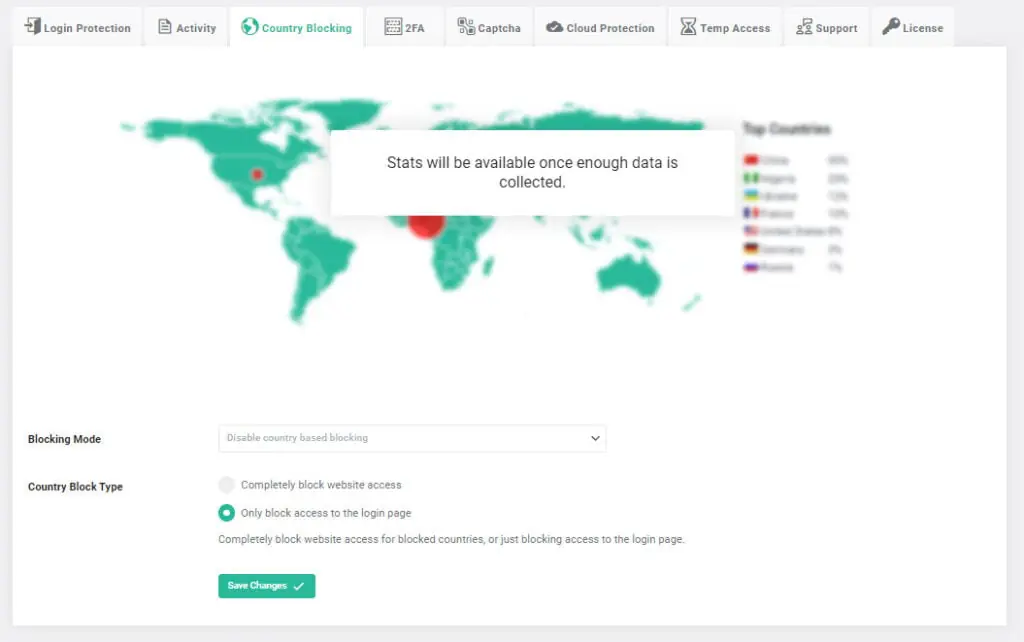The height and width of the screenshot is (642, 1024).
Task: Click the Activity document icon
Action: [165, 27]
